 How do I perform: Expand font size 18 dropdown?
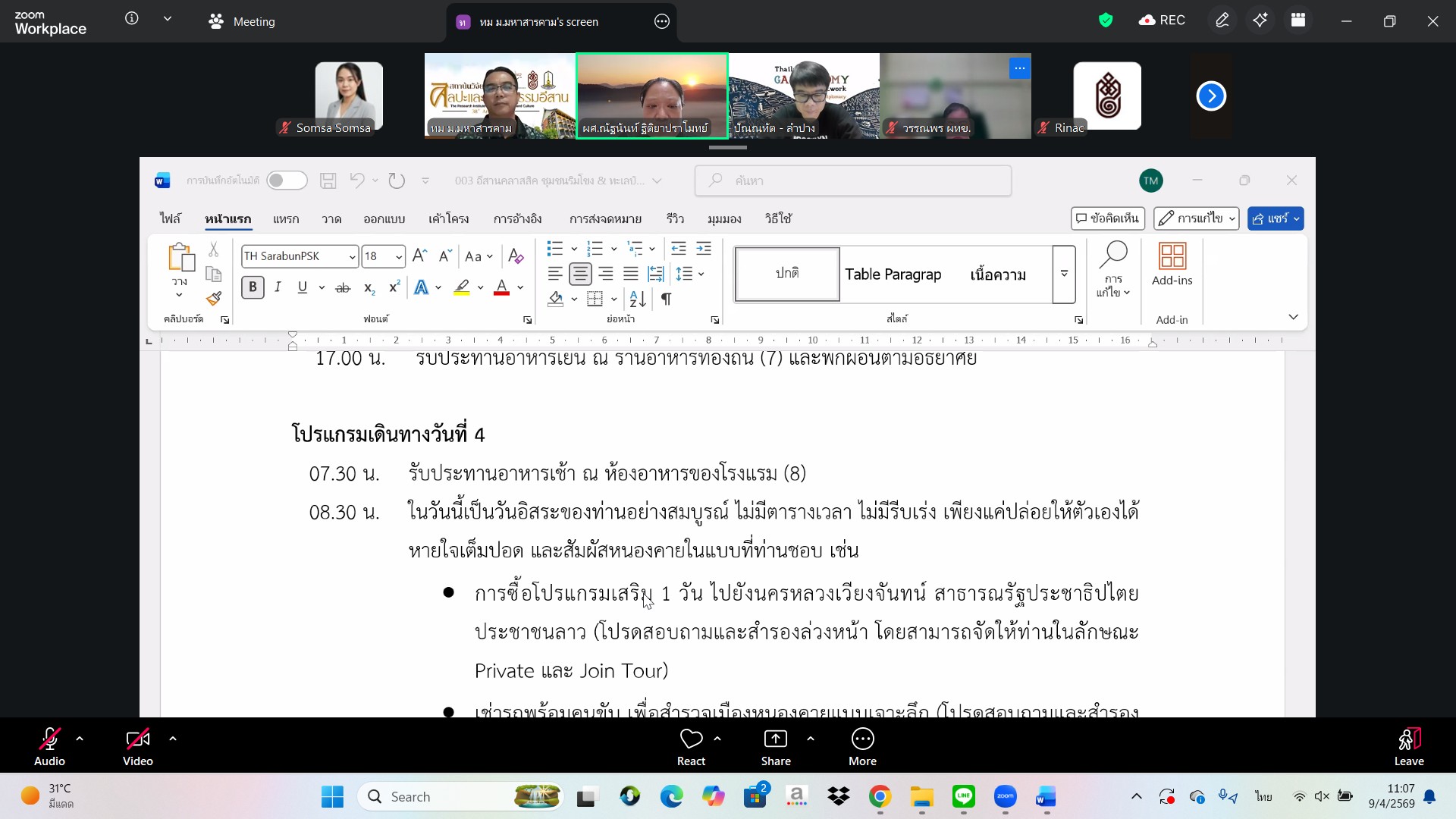tap(399, 257)
